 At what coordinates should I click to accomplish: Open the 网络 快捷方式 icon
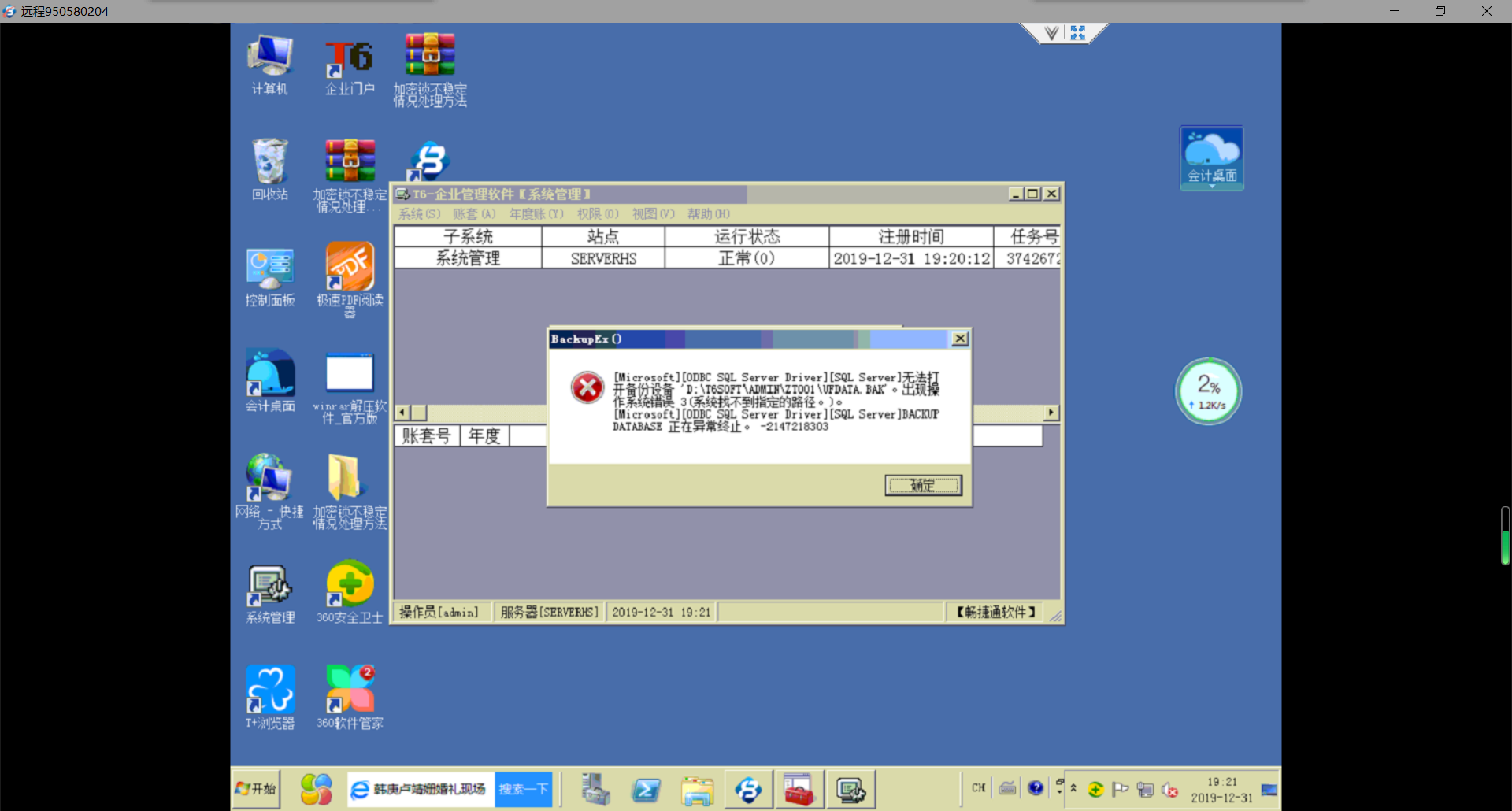point(269,491)
